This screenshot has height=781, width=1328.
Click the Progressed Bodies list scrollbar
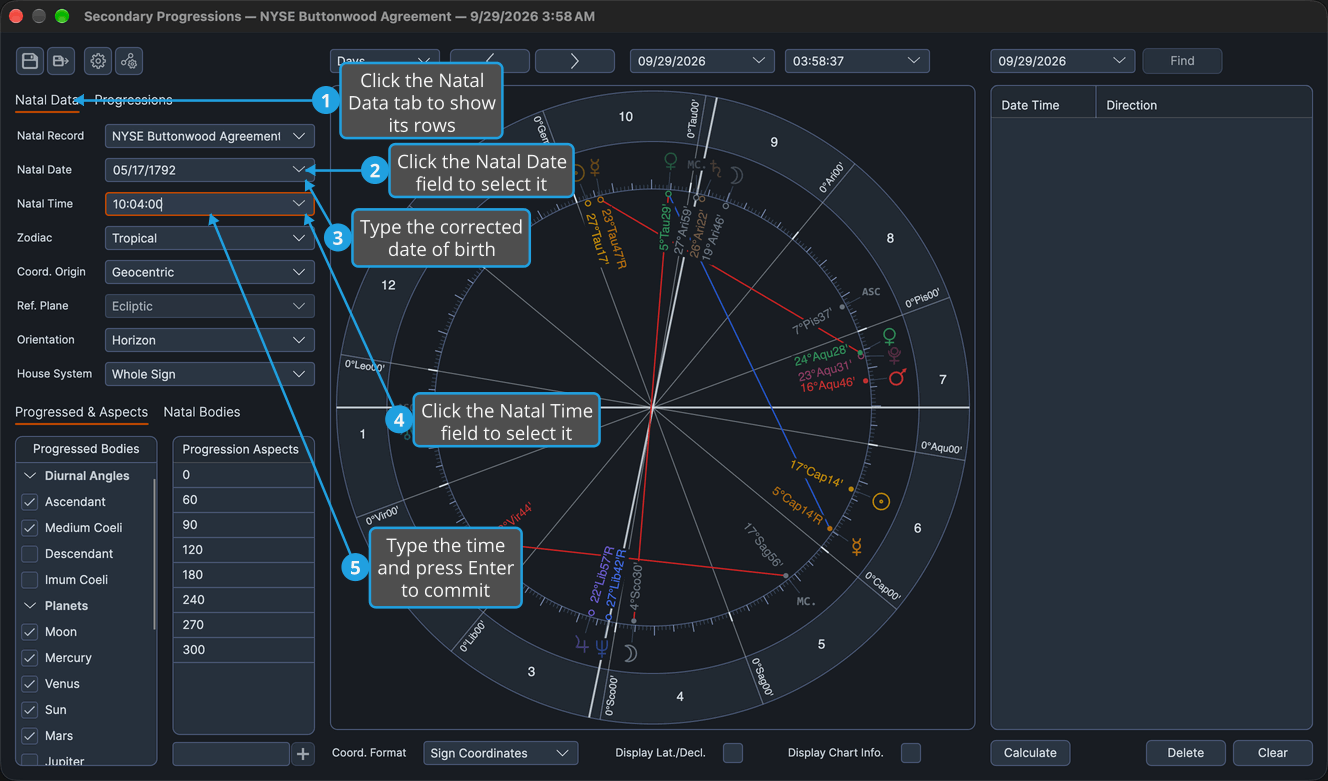tap(154, 553)
